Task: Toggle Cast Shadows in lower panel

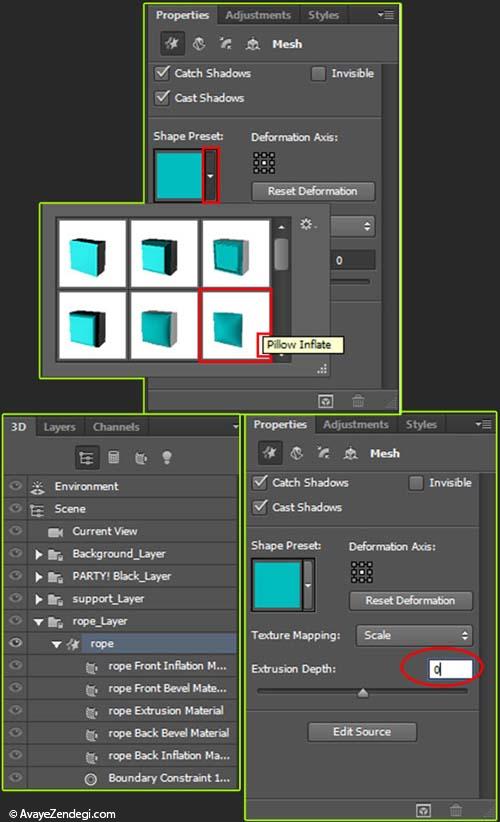Action: (260, 507)
